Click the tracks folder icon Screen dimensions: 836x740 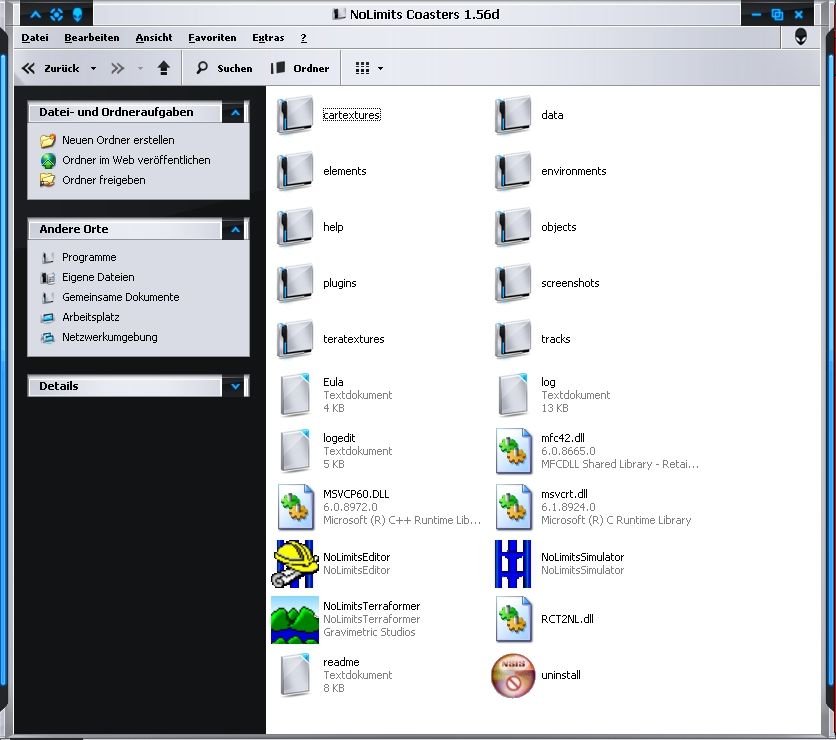pos(513,339)
